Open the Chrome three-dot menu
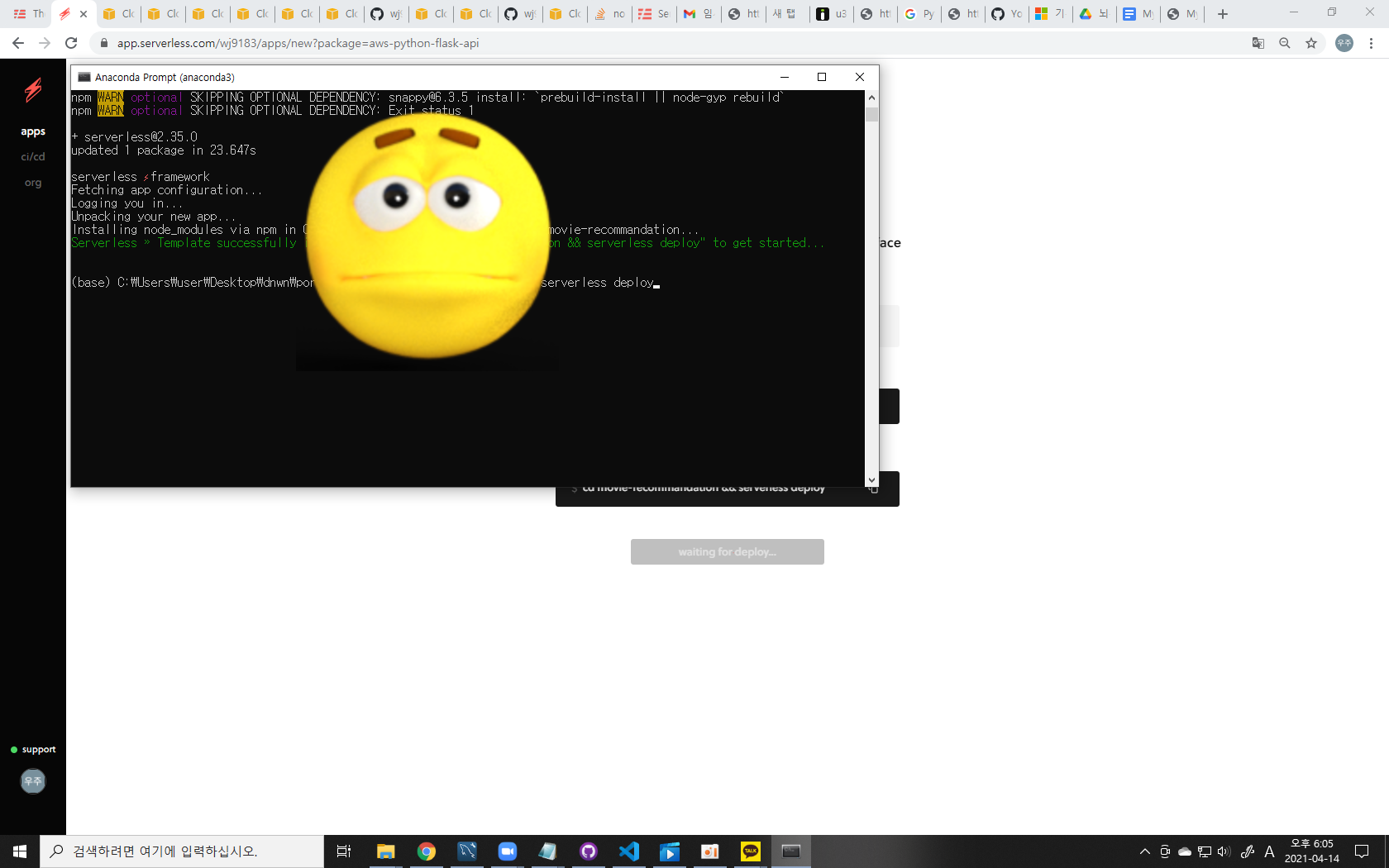The height and width of the screenshot is (868, 1389). (x=1371, y=43)
